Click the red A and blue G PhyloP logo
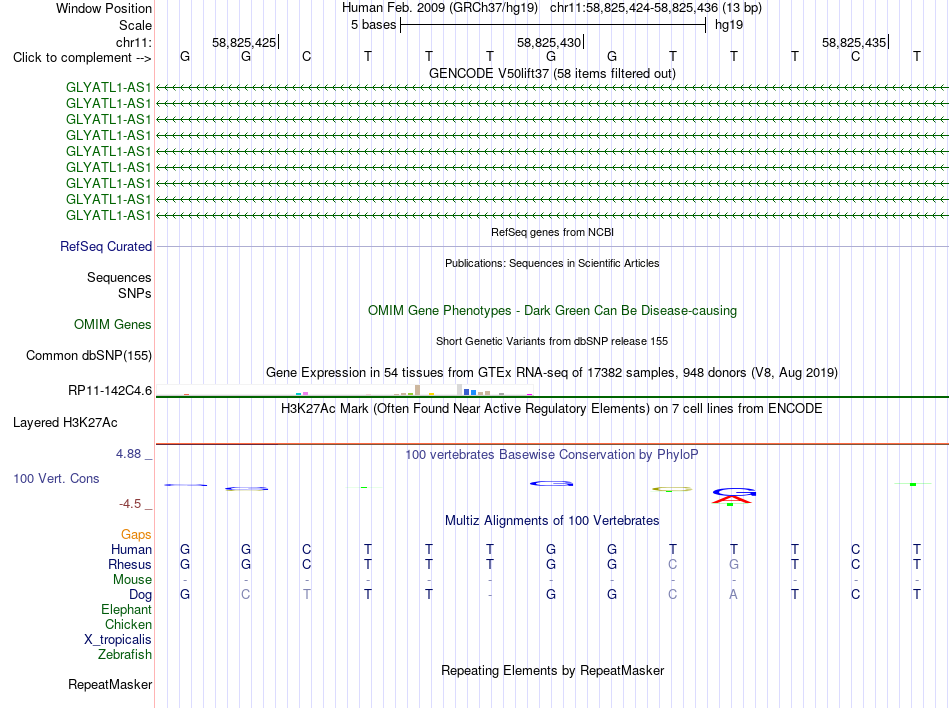Screen dimensions: 950x708 pos(734,496)
